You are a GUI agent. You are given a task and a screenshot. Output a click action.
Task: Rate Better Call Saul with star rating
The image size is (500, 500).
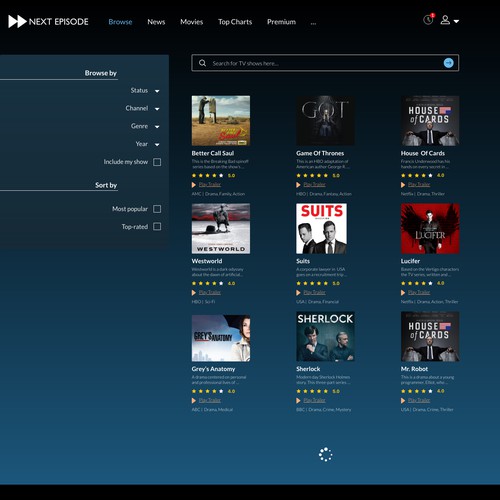(208, 175)
